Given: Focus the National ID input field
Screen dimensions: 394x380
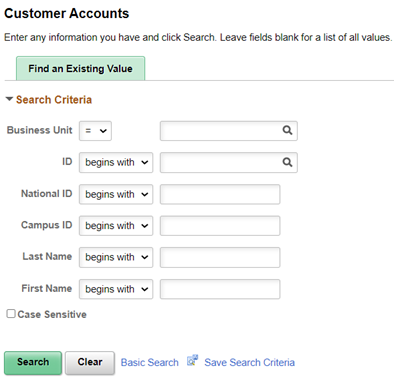Looking at the screenshot, I should click(220, 194).
